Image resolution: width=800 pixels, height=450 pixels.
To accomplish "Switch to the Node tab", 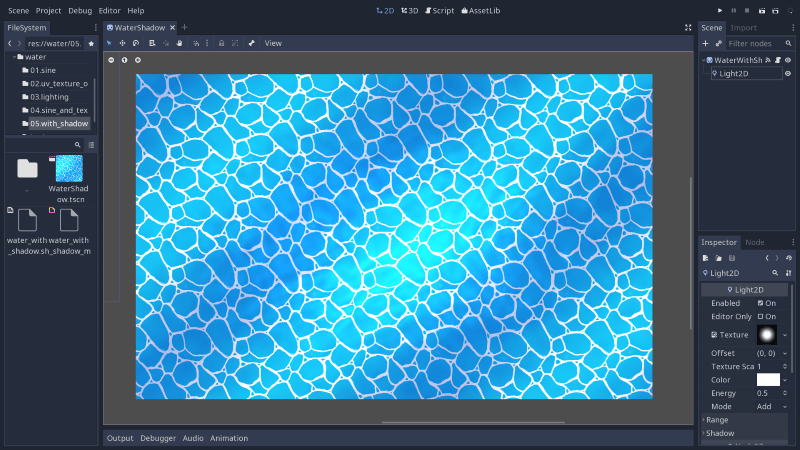I will coord(755,242).
